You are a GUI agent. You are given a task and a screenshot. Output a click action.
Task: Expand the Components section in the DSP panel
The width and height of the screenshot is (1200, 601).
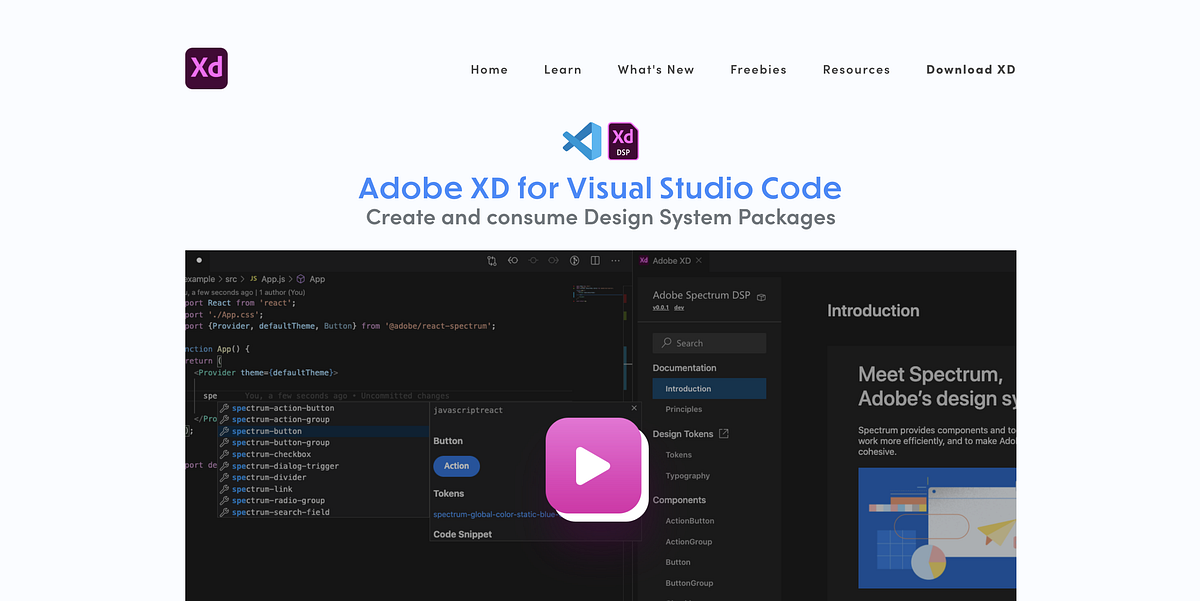[679, 499]
